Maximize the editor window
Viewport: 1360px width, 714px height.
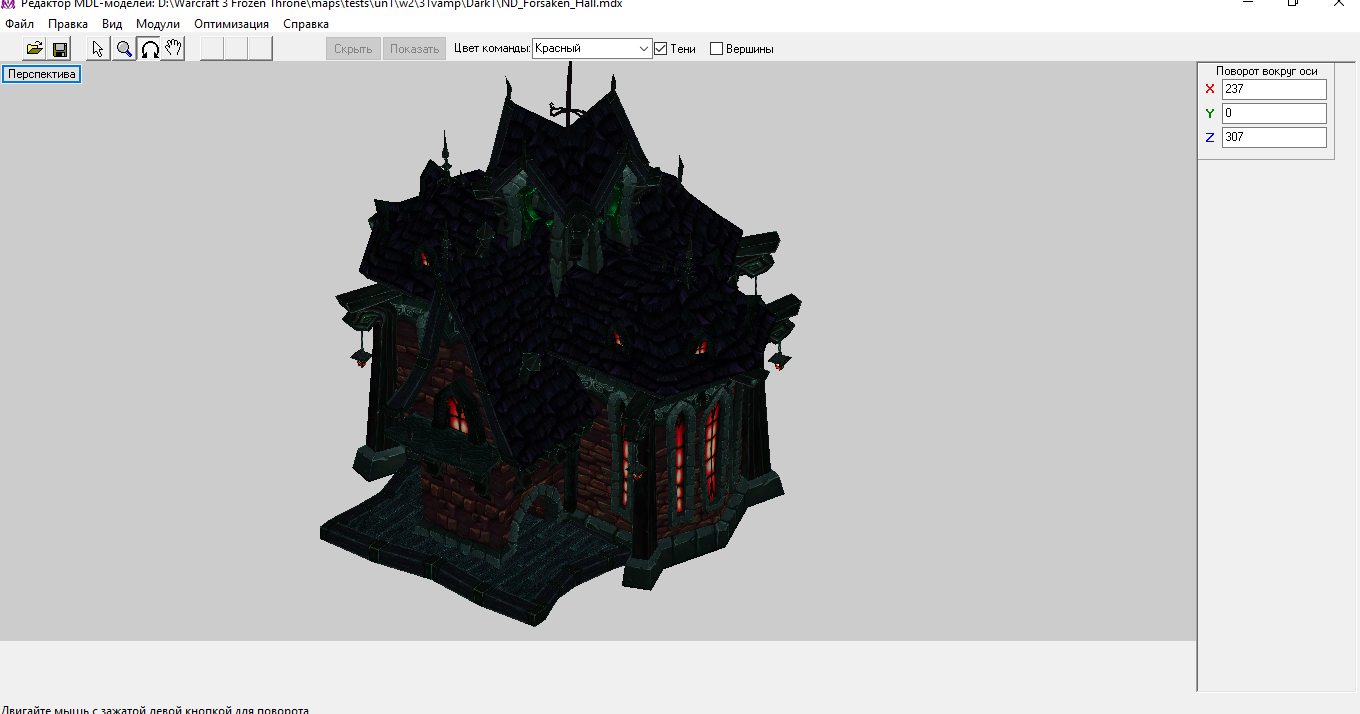1293,3
